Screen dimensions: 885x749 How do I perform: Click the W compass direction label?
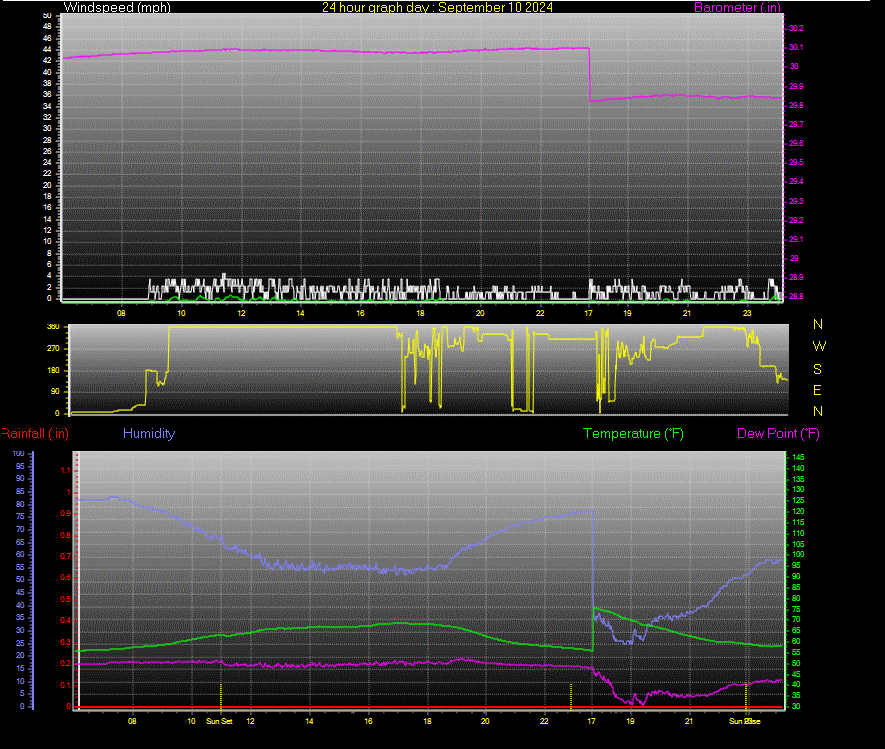click(819, 346)
